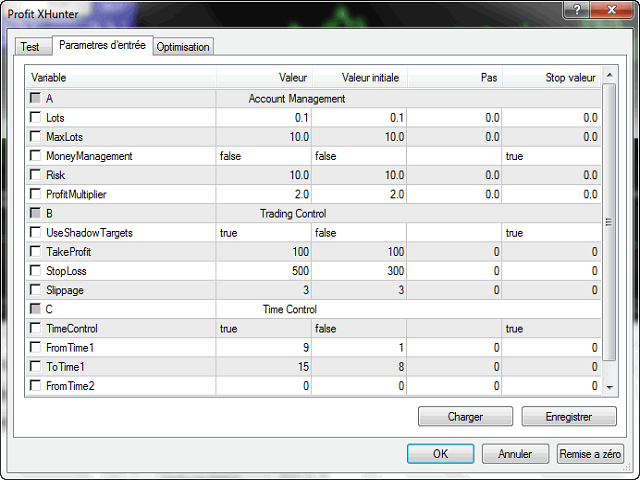Click the help question mark button
The image size is (640, 480).
pos(576,10)
